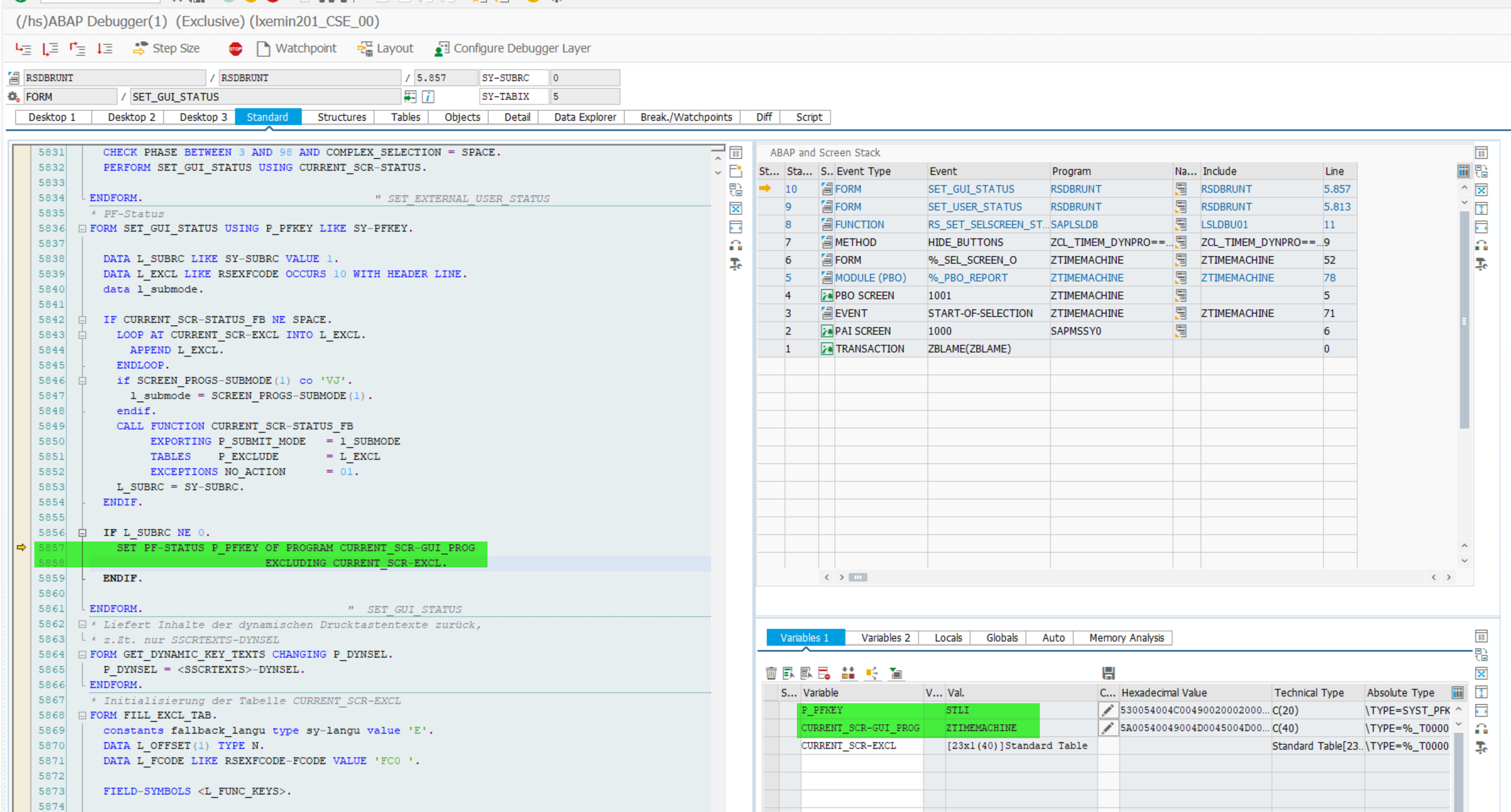The height and width of the screenshot is (812, 1511).
Task: Click the single step (Step Into) icon
Action: pyautogui.click(x=23, y=48)
